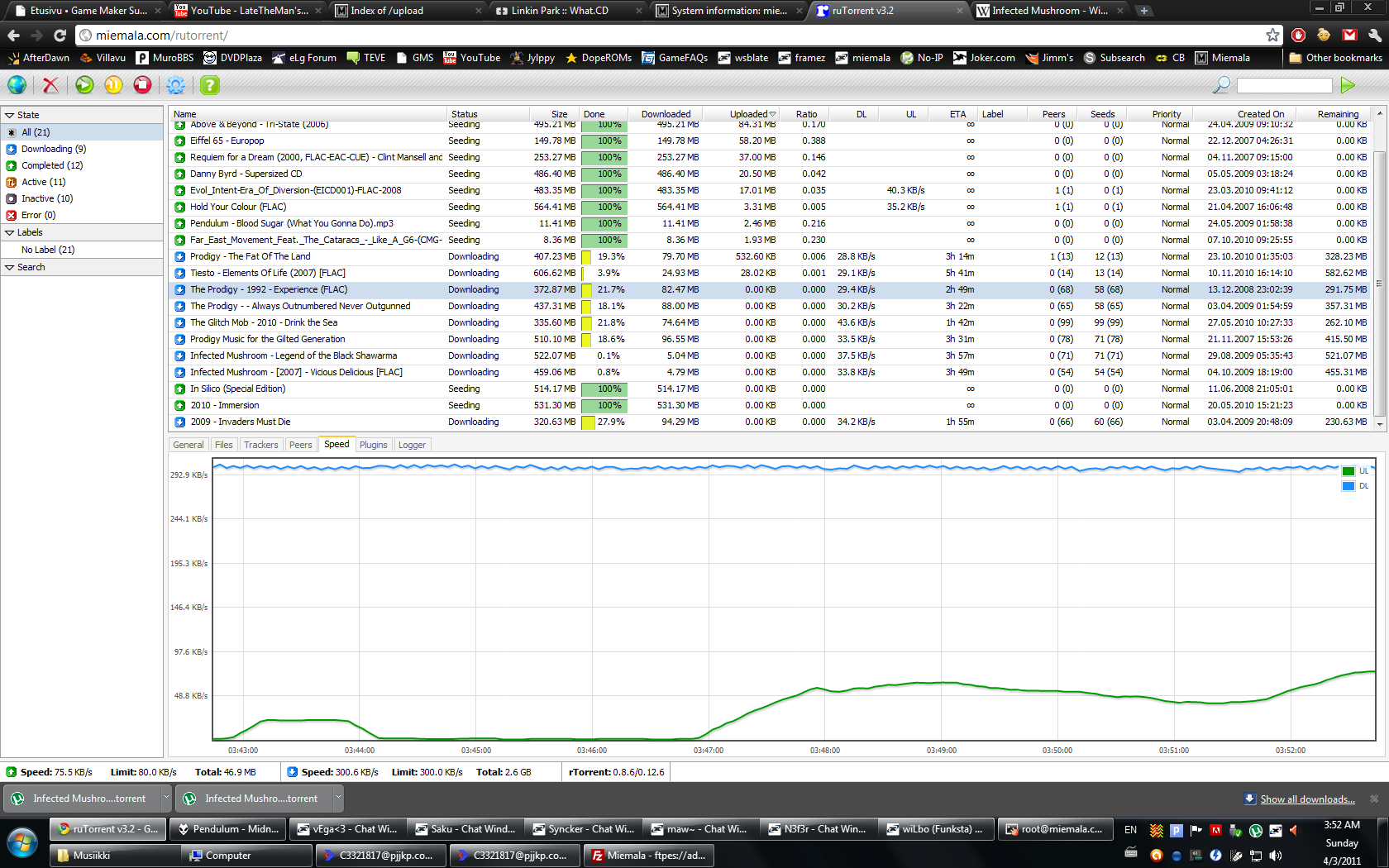Viewport: 1389px width, 868px height.
Task: Open the YouTube LateTheMan's browser tab
Action: click(x=246, y=11)
